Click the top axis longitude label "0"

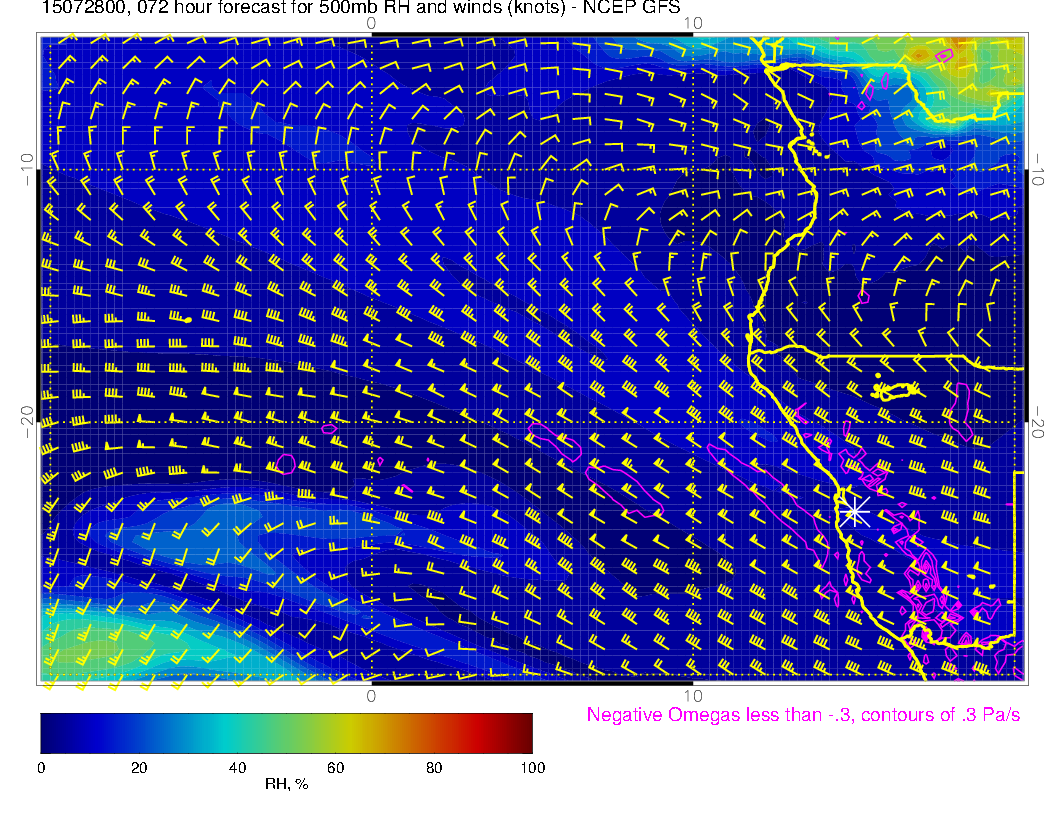(371, 24)
